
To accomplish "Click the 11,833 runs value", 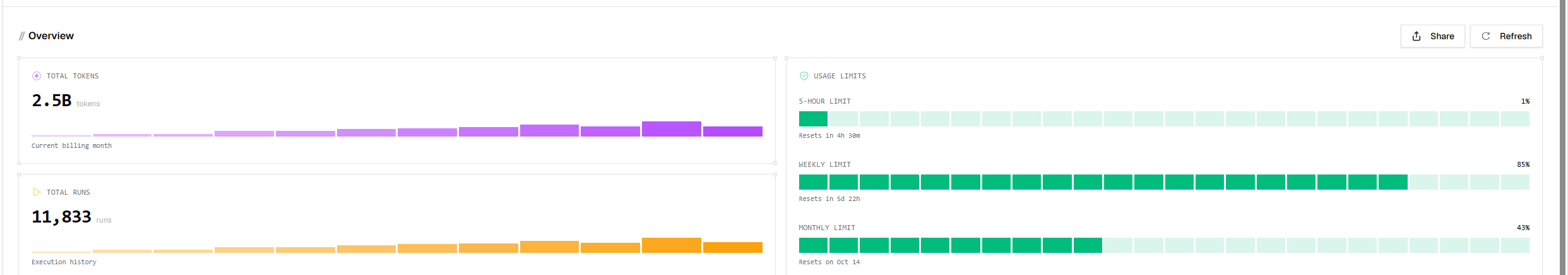I will click(x=61, y=217).
